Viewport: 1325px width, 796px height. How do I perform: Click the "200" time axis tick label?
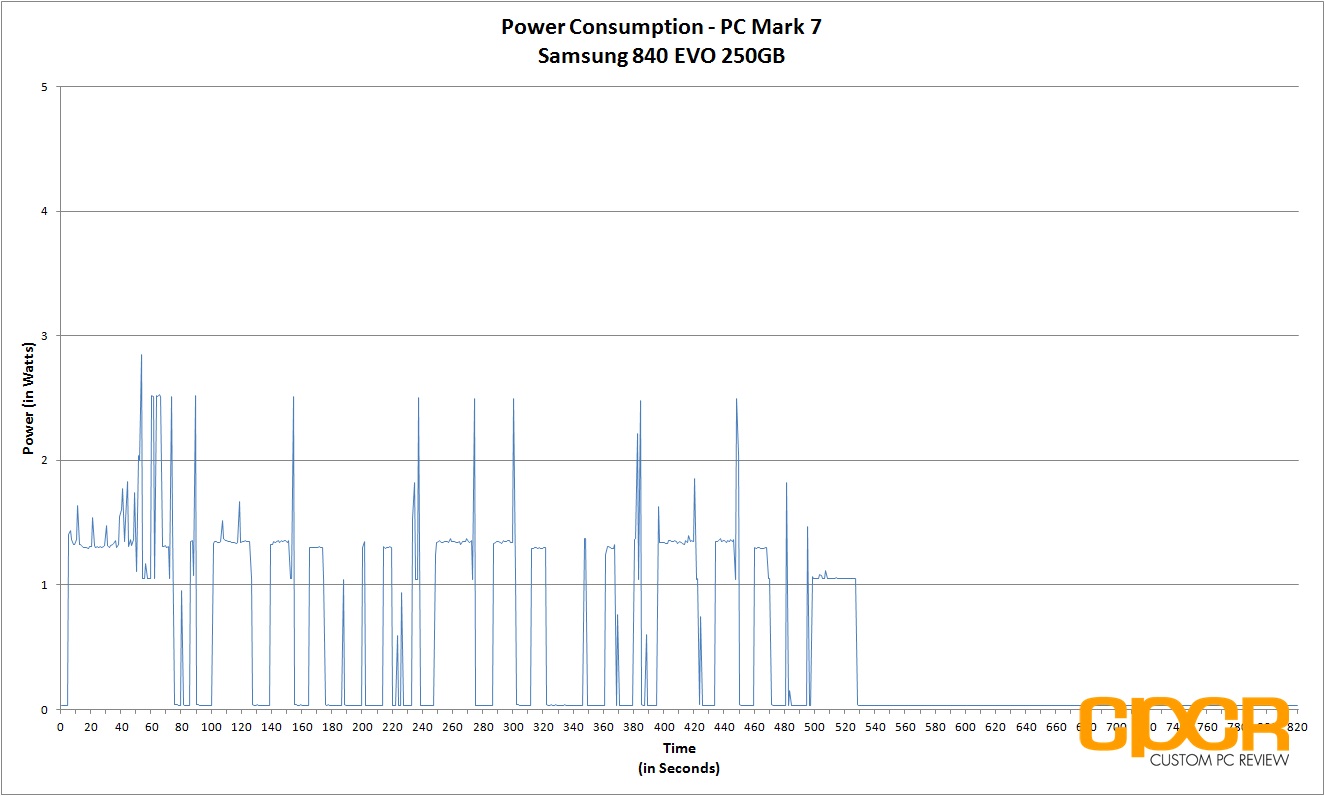tap(362, 727)
